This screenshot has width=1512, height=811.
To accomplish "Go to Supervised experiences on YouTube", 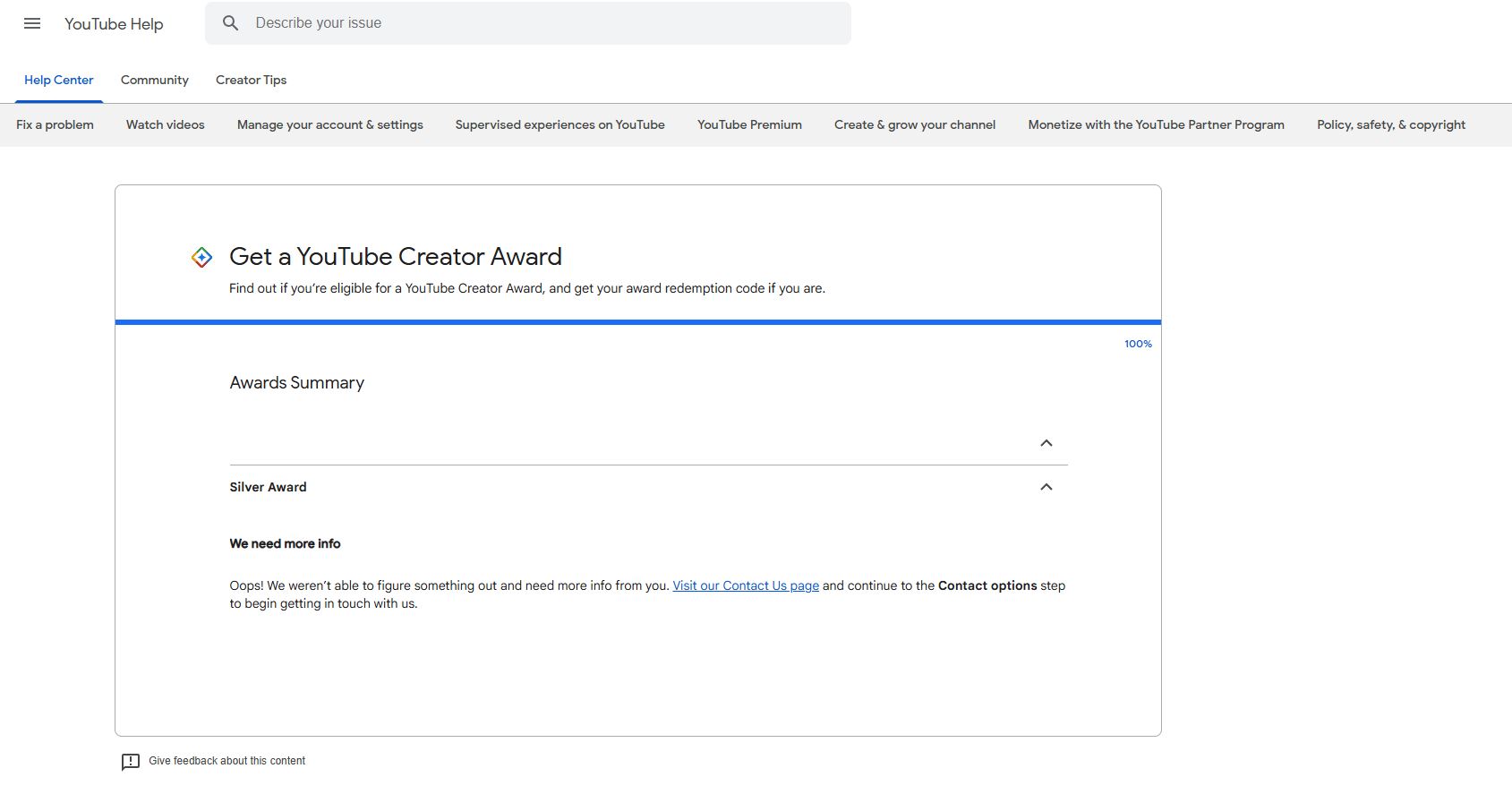I will [560, 124].
